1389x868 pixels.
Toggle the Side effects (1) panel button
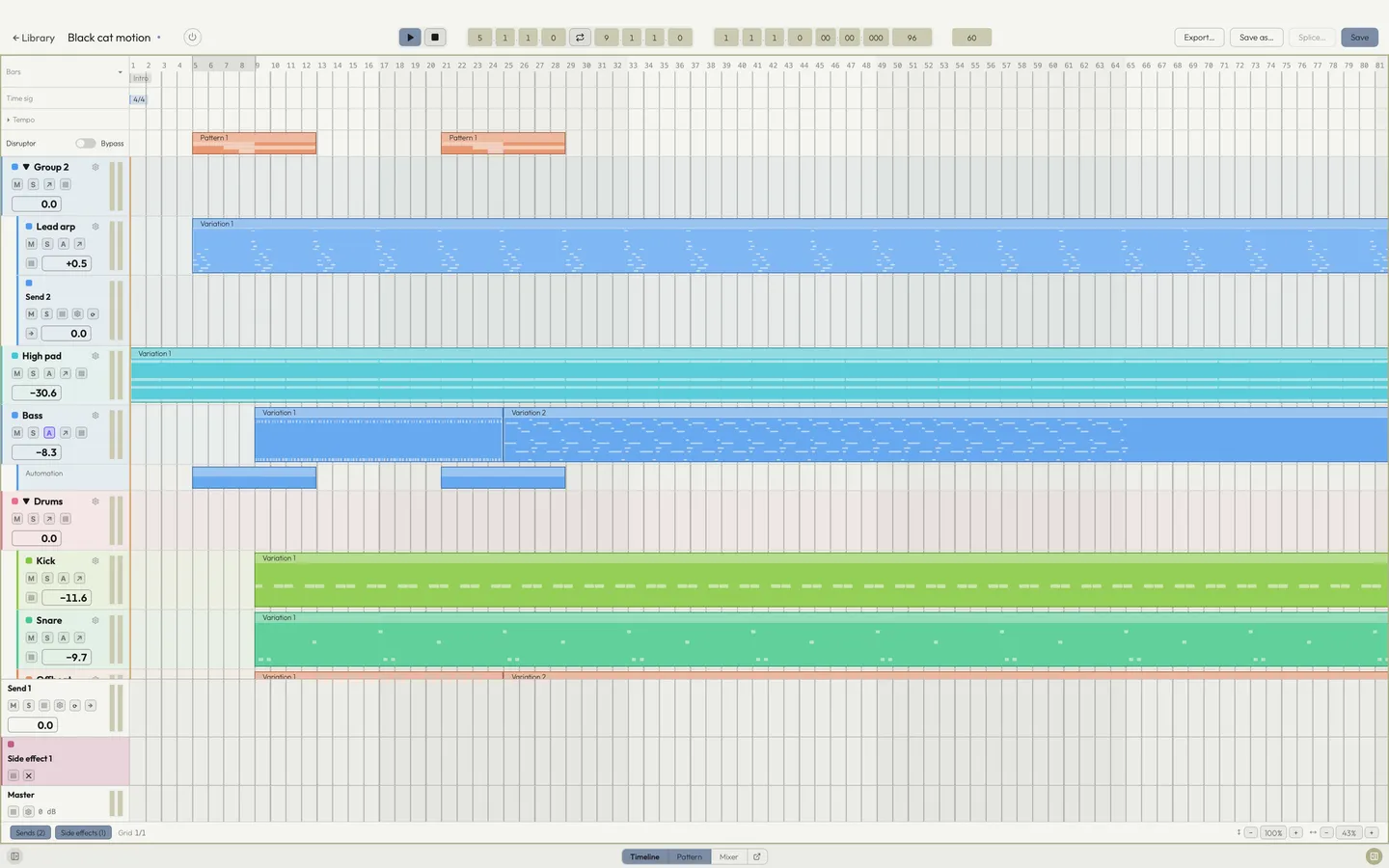click(83, 832)
